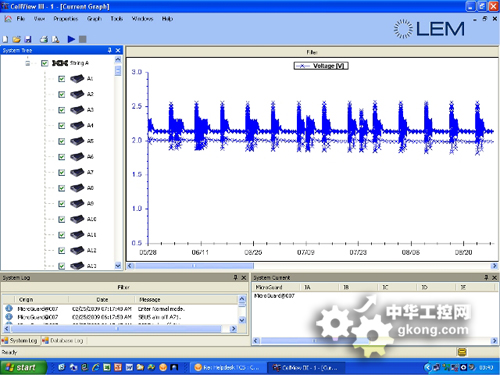This screenshot has height=375, width=500.
Task: Uncheck the String A checkbox
Action: pos(45,63)
